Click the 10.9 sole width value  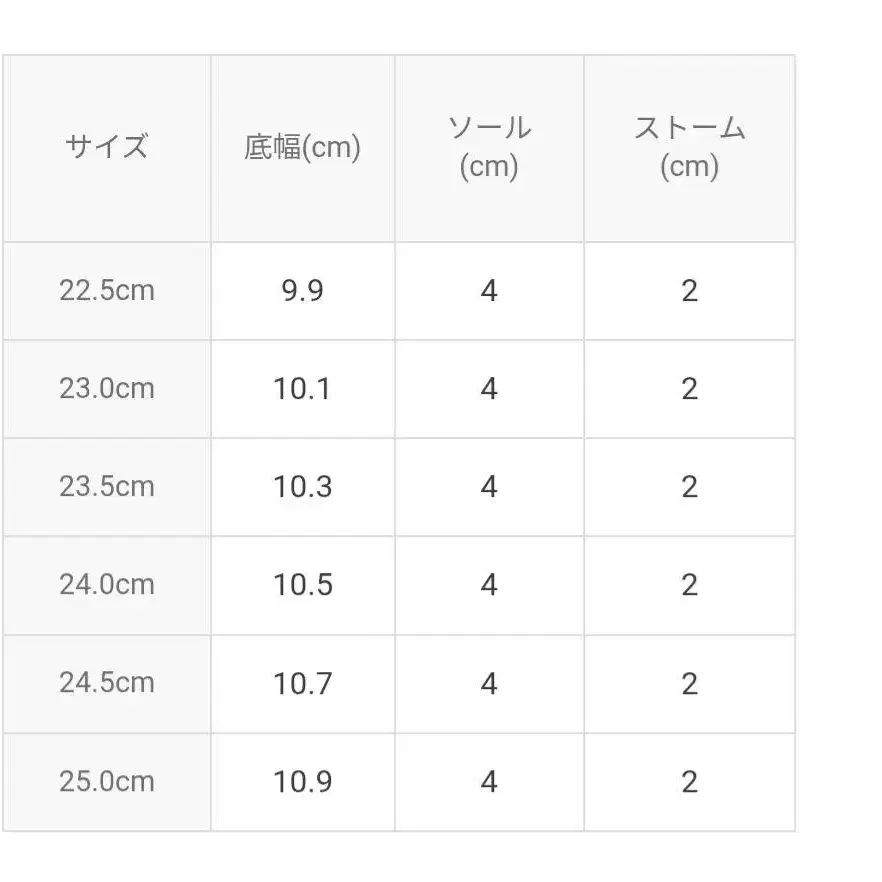[x=302, y=781]
